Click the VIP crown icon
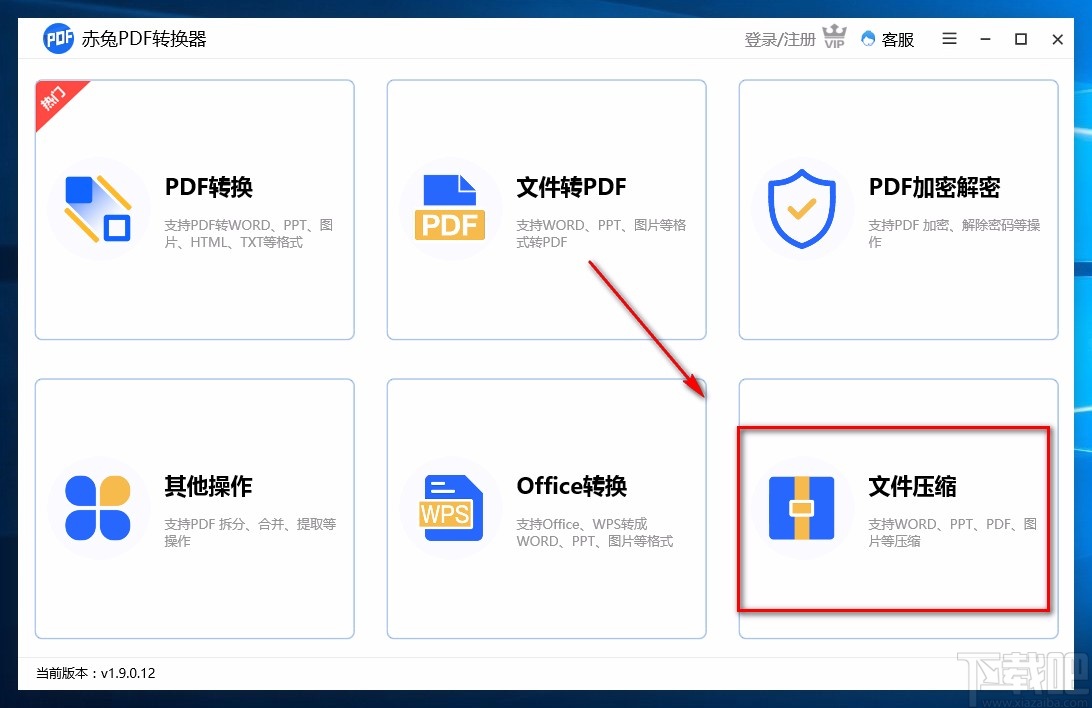Viewport: 1092px width, 708px height. pos(834,36)
